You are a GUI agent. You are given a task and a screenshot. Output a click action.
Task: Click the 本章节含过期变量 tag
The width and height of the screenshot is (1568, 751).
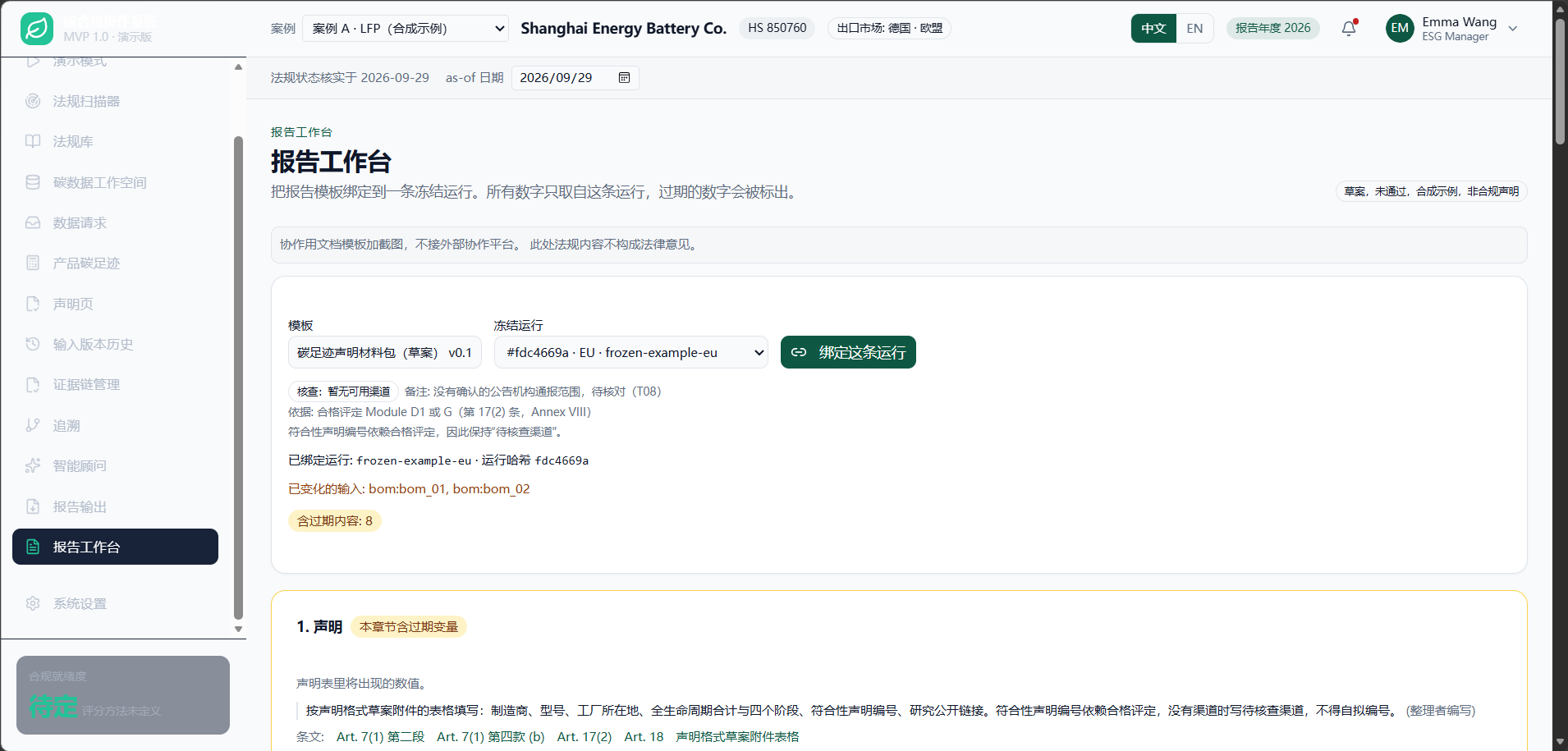[409, 627]
